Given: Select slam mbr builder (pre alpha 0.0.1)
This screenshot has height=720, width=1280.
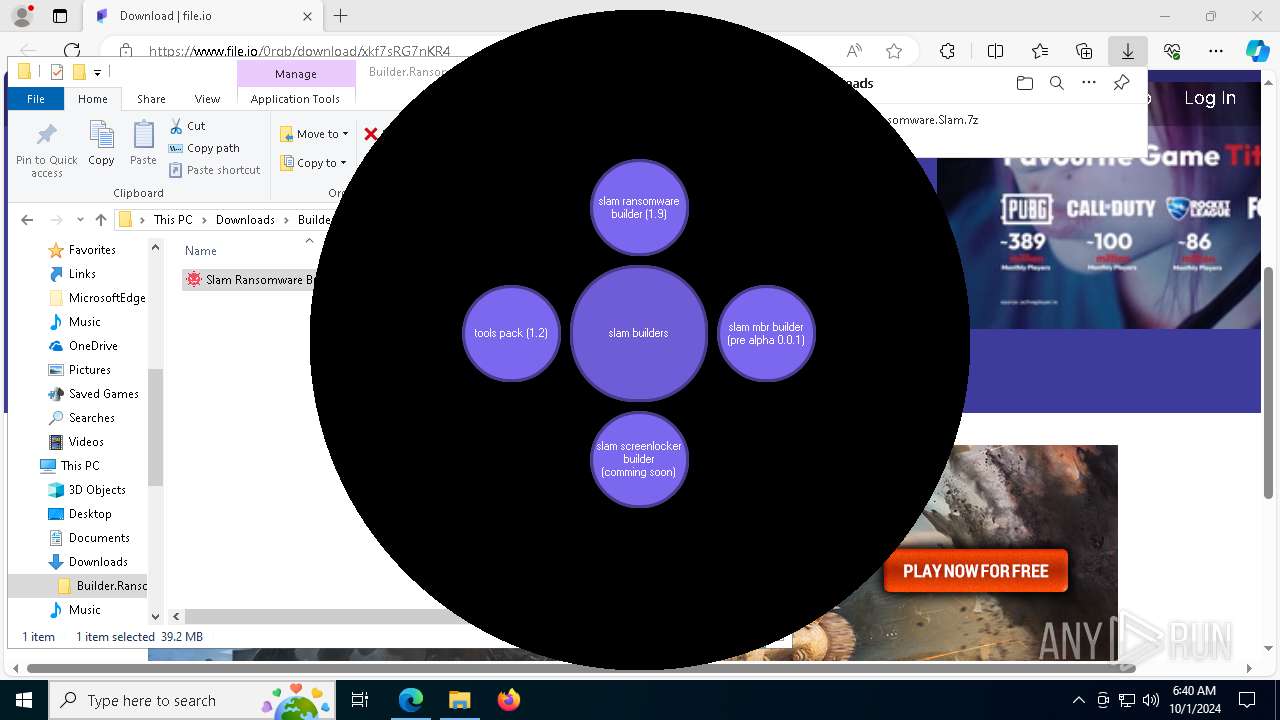Looking at the screenshot, I should pyautogui.click(x=766, y=333).
